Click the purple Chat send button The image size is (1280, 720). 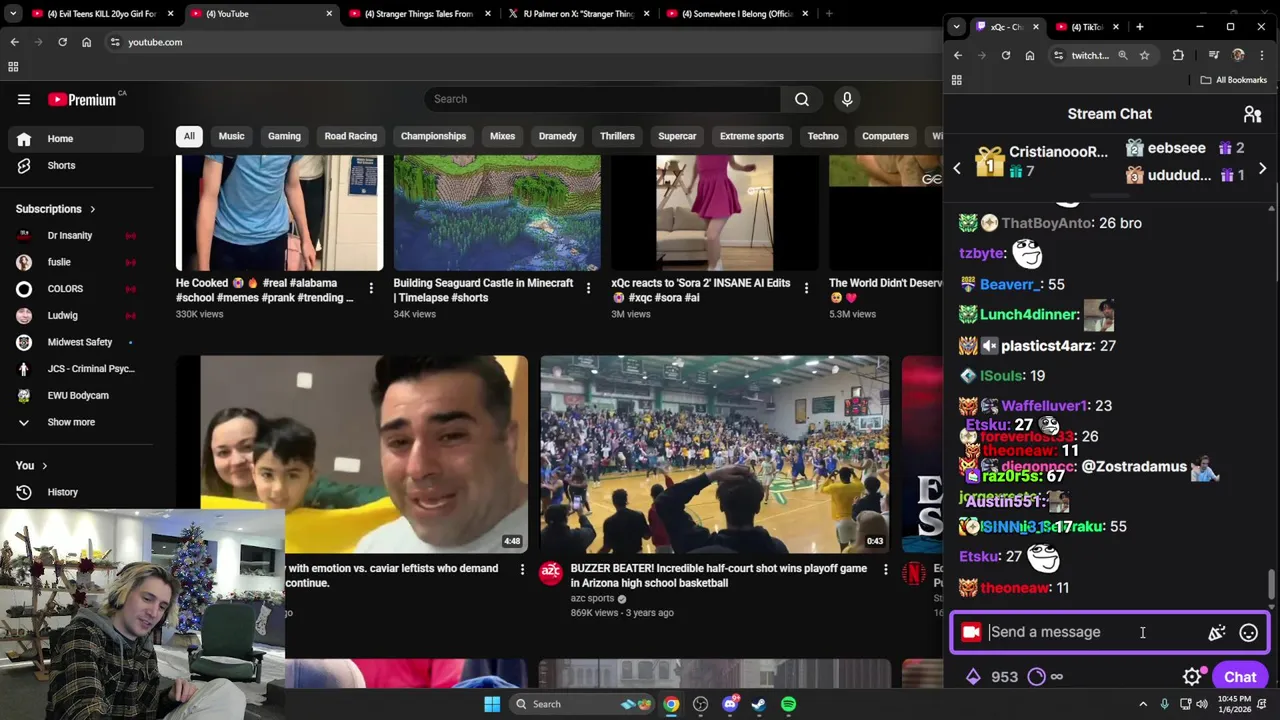pos(1240,677)
